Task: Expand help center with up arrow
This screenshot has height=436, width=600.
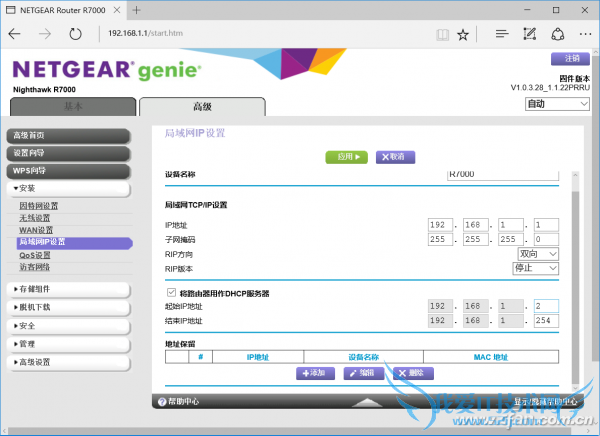Action: 367,402
